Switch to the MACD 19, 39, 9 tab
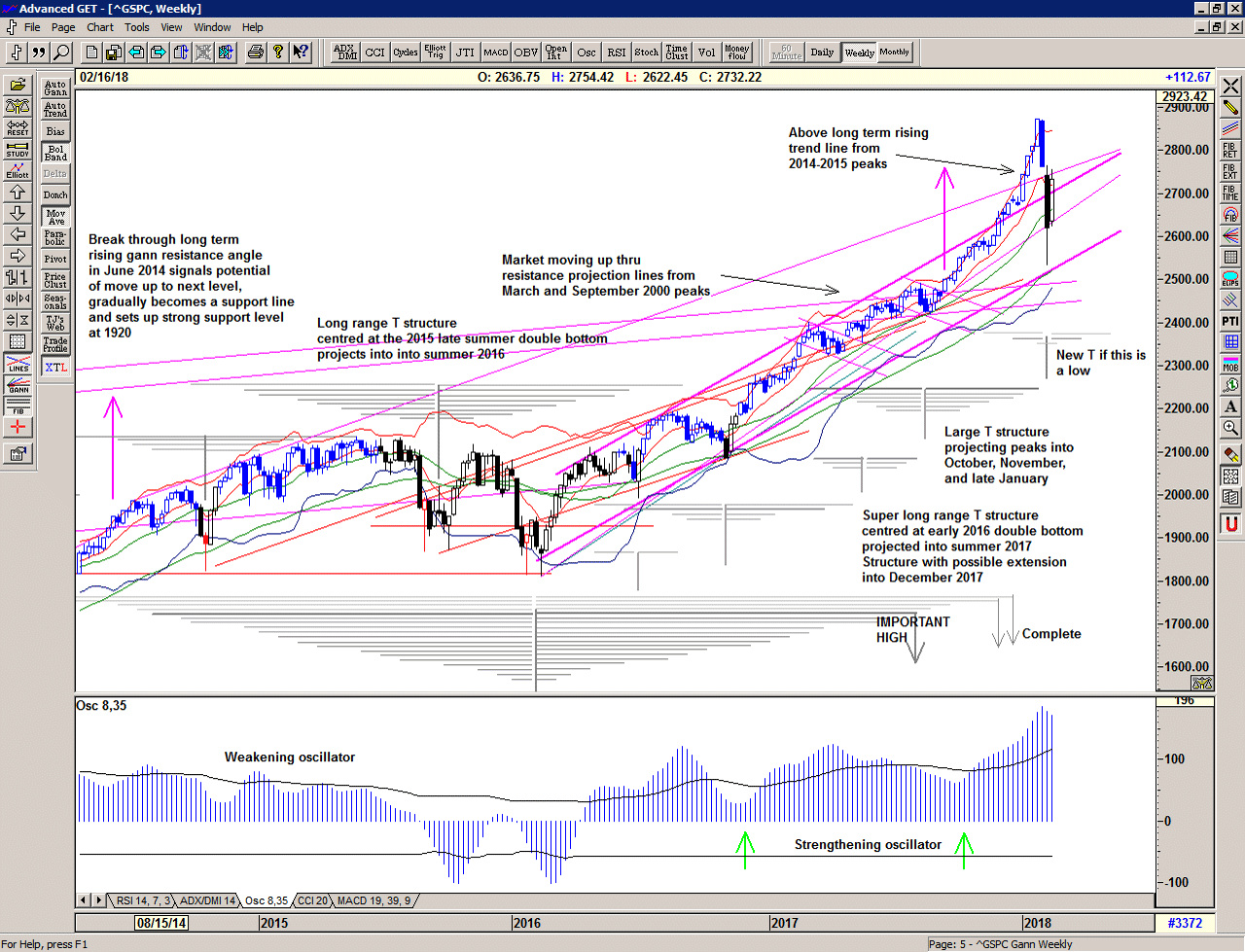Image resolution: width=1245 pixels, height=952 pixels. pyautogui.click(x=373, y=900)
